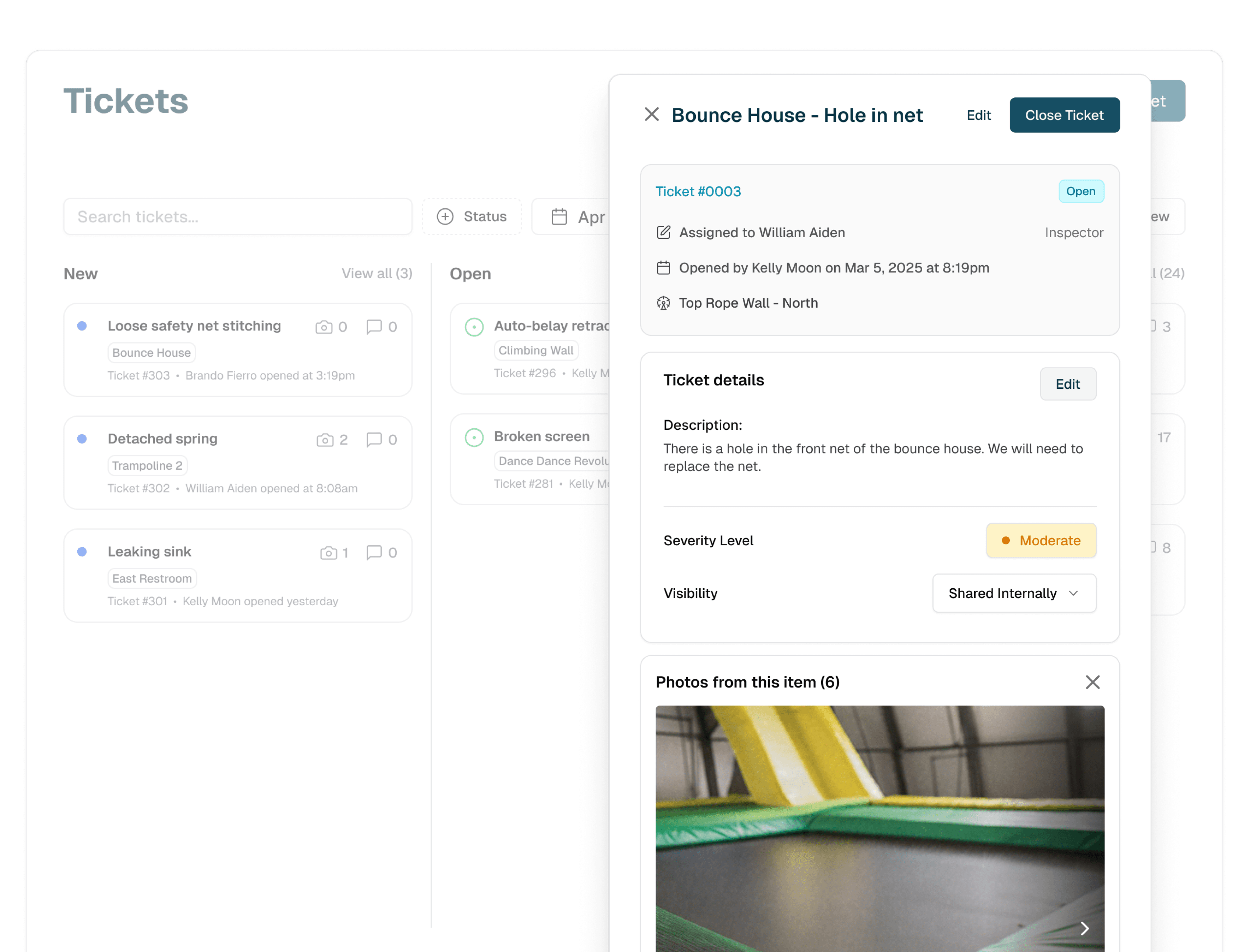The height and width of the screenshot is (952, 1256).
Task: Click the pencil icon beside Assigned to William Aiden
Action: pos(663,232)
